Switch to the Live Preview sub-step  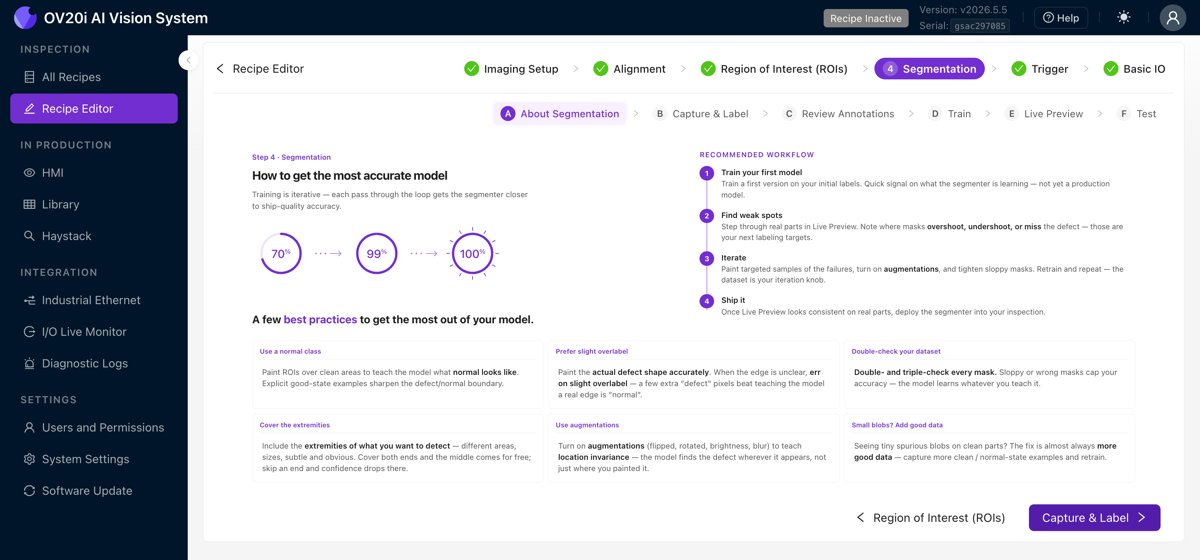coord(1044,114)
